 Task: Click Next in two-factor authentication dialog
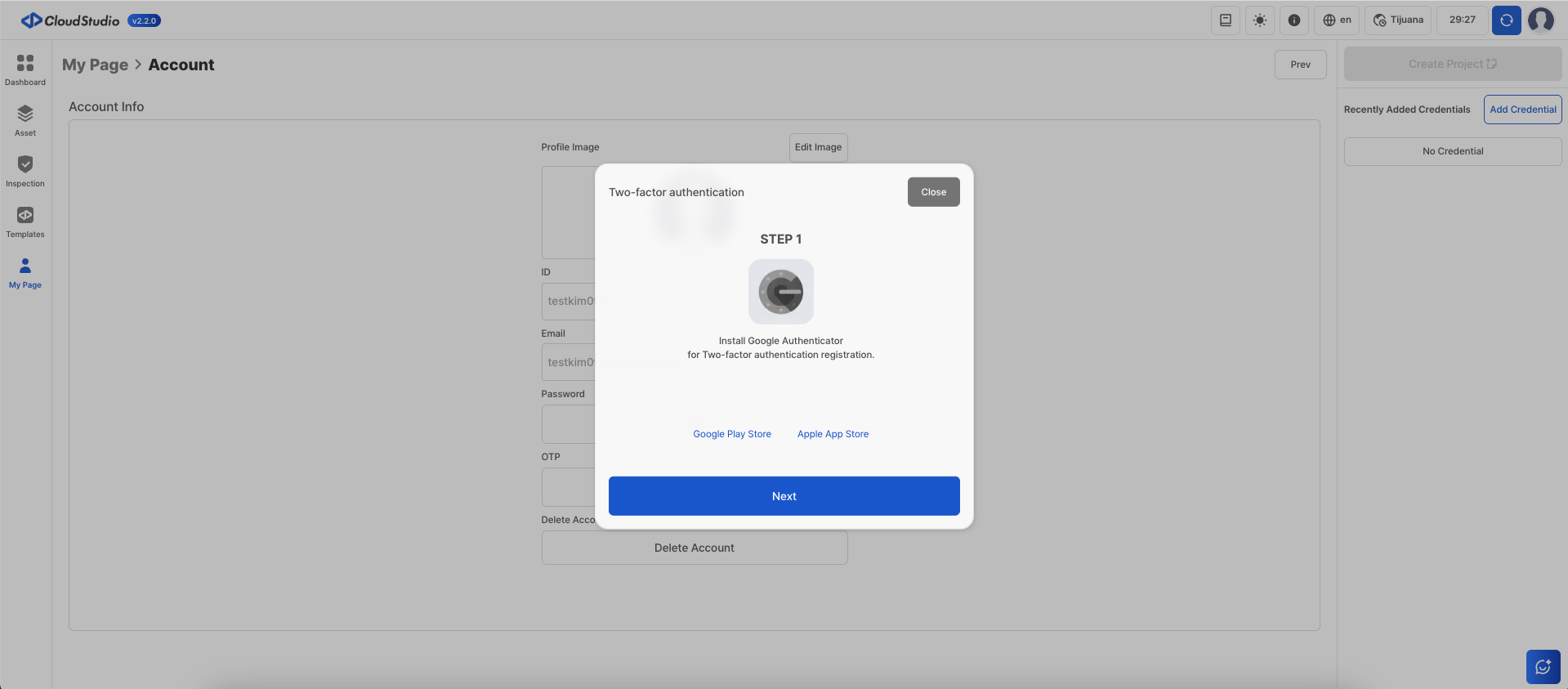click(x=784, y=496)
